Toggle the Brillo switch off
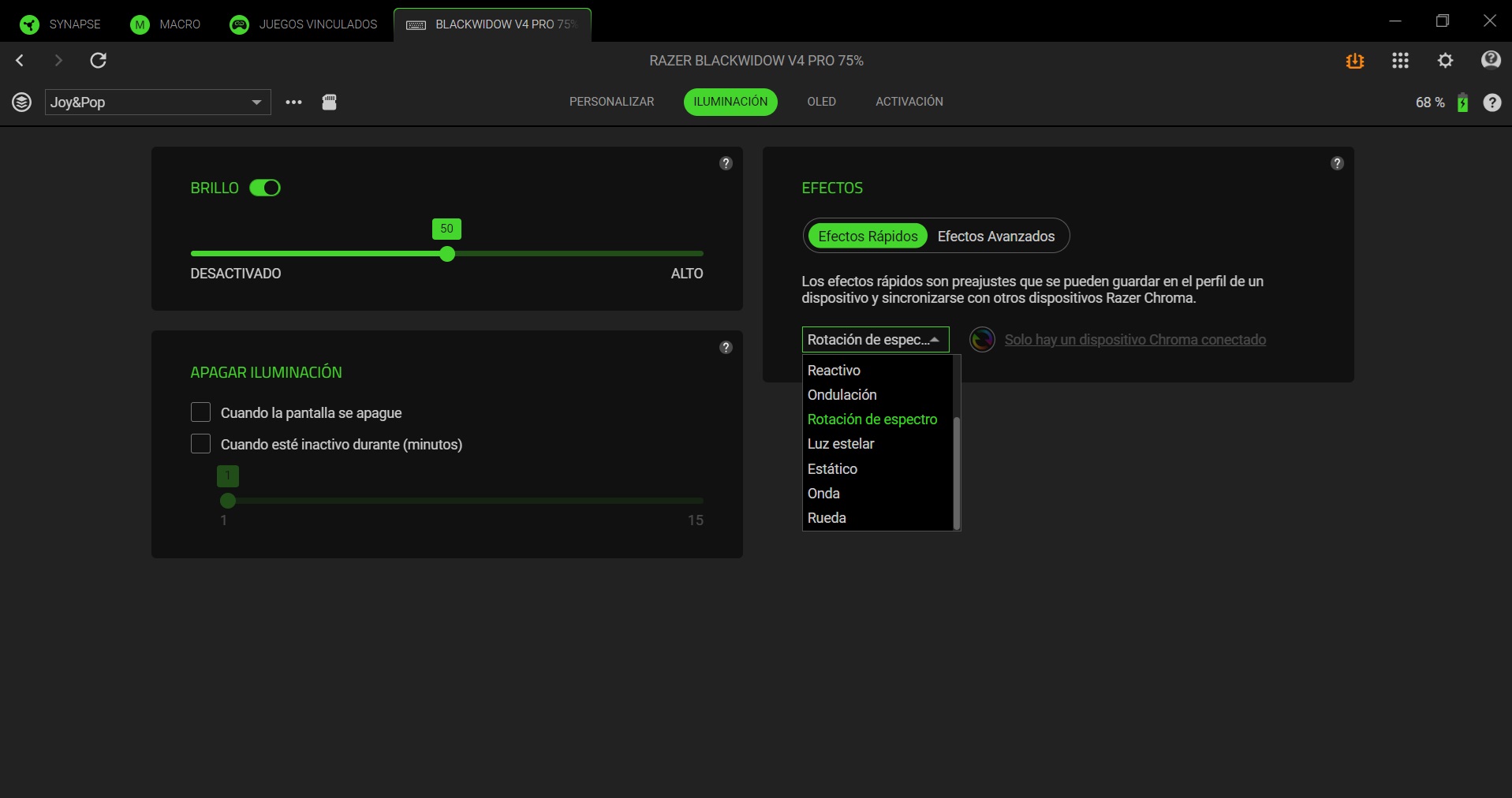1512x798 pixels. pos(265,188)
